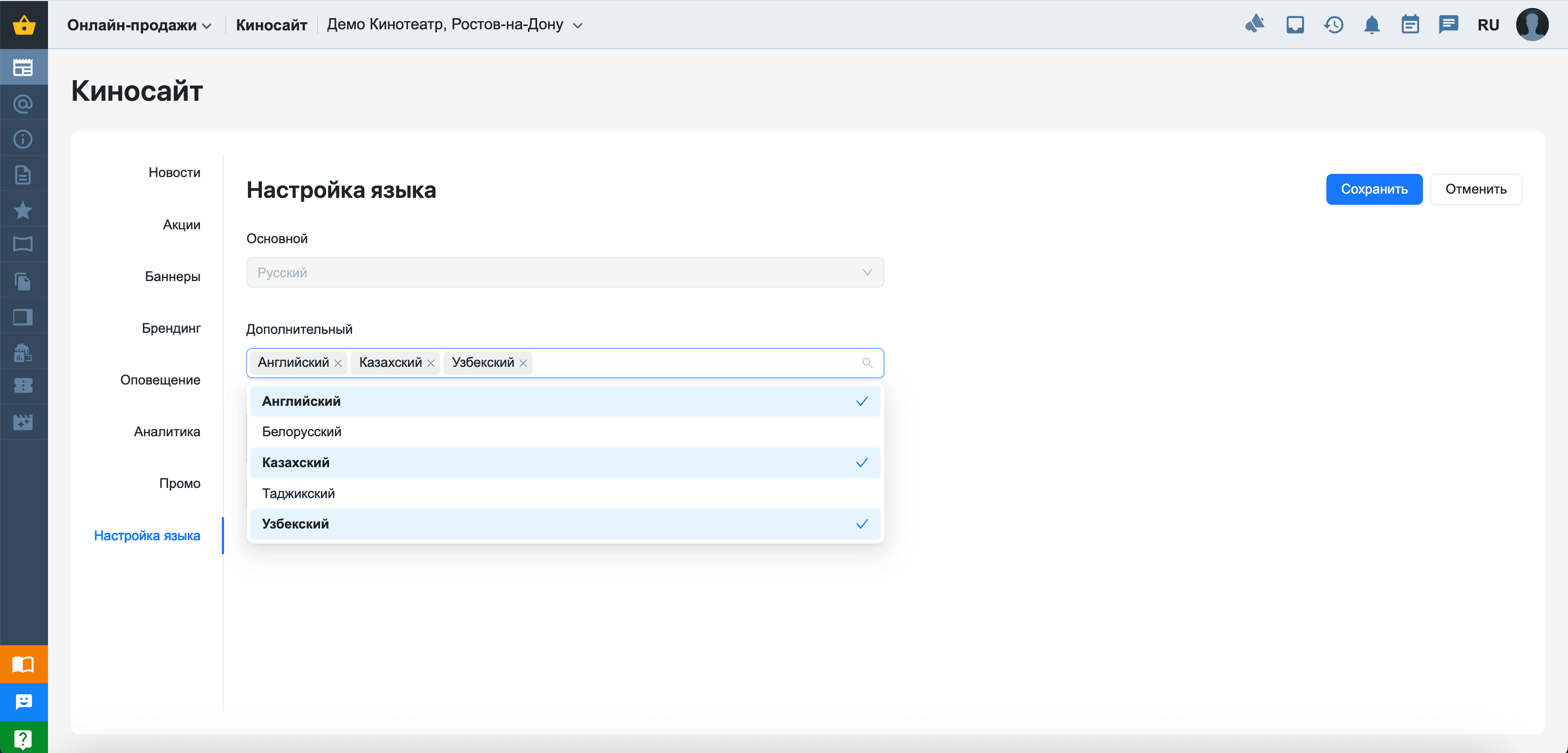Click the Отменить button

click(x=1475, y=189)
